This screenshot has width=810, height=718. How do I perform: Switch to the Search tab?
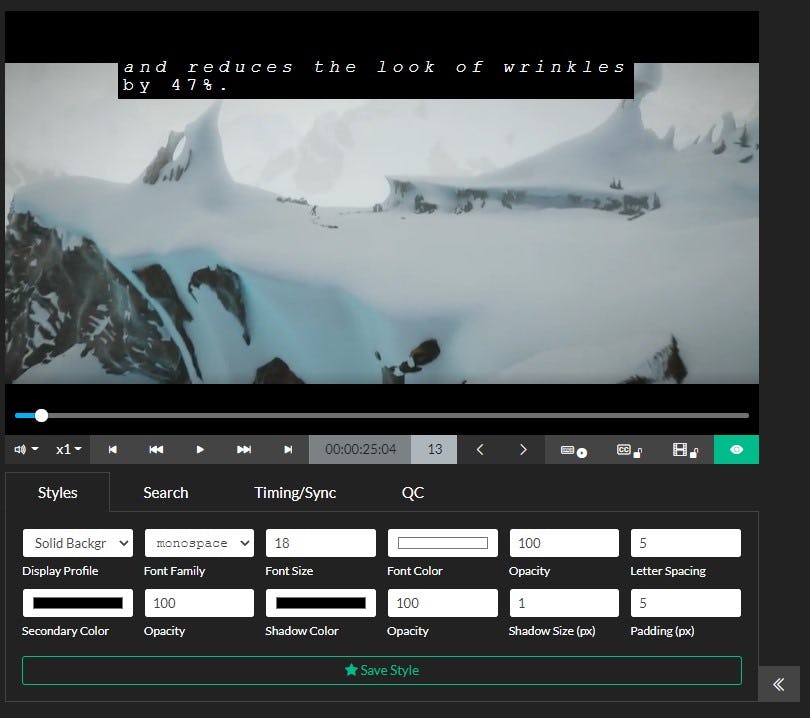click(x=165, y=492)
